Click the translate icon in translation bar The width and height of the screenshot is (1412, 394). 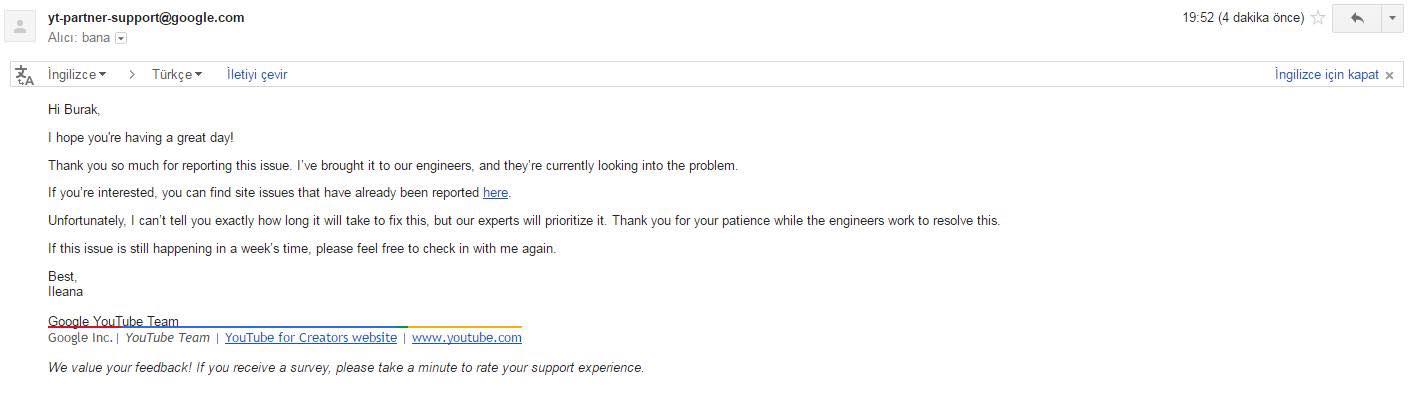26,75
